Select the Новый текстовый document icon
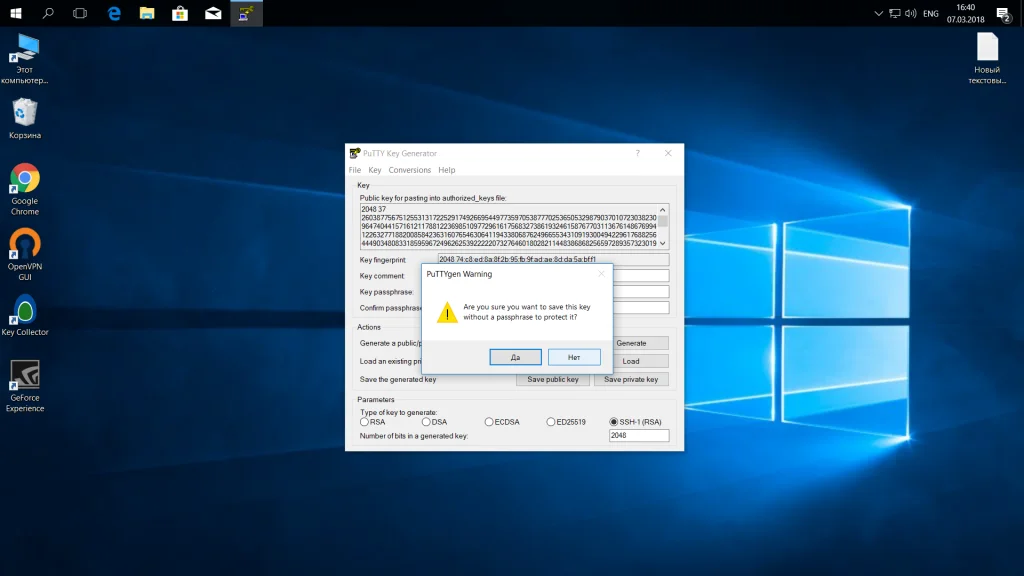Screen dimensions: 1024x576 point(987,58)
